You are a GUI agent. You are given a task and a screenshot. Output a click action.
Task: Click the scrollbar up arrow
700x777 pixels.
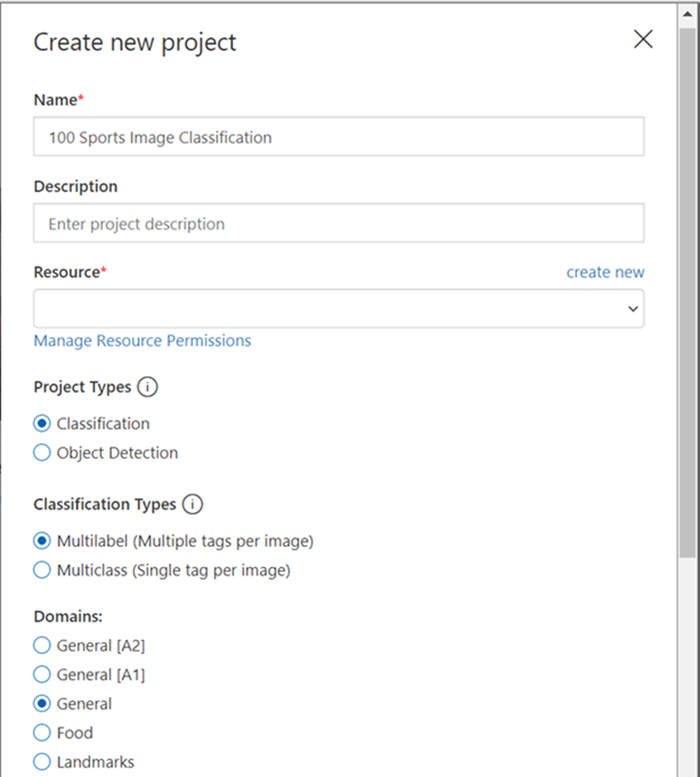[x=688, y=14]
